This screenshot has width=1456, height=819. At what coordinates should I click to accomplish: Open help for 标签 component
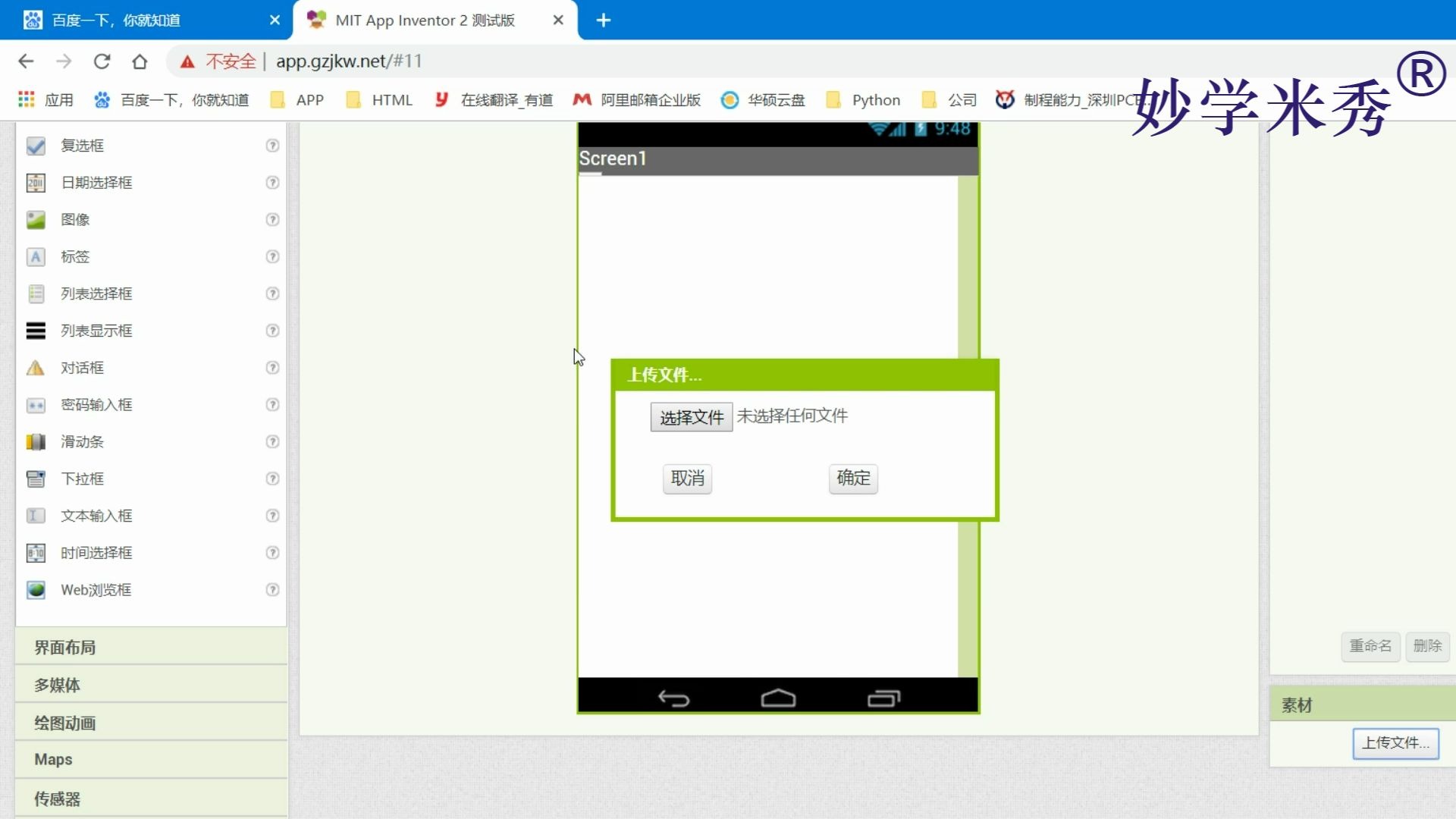(x=272, y=257)
